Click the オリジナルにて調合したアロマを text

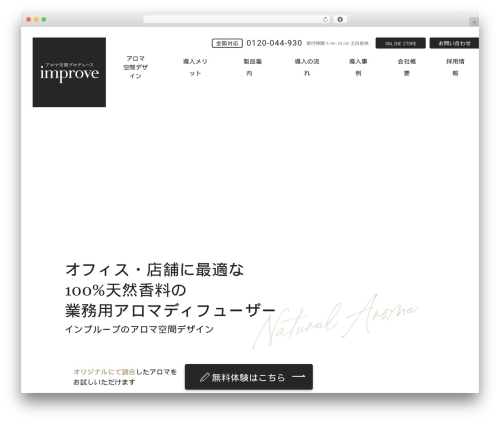[125, 372]
